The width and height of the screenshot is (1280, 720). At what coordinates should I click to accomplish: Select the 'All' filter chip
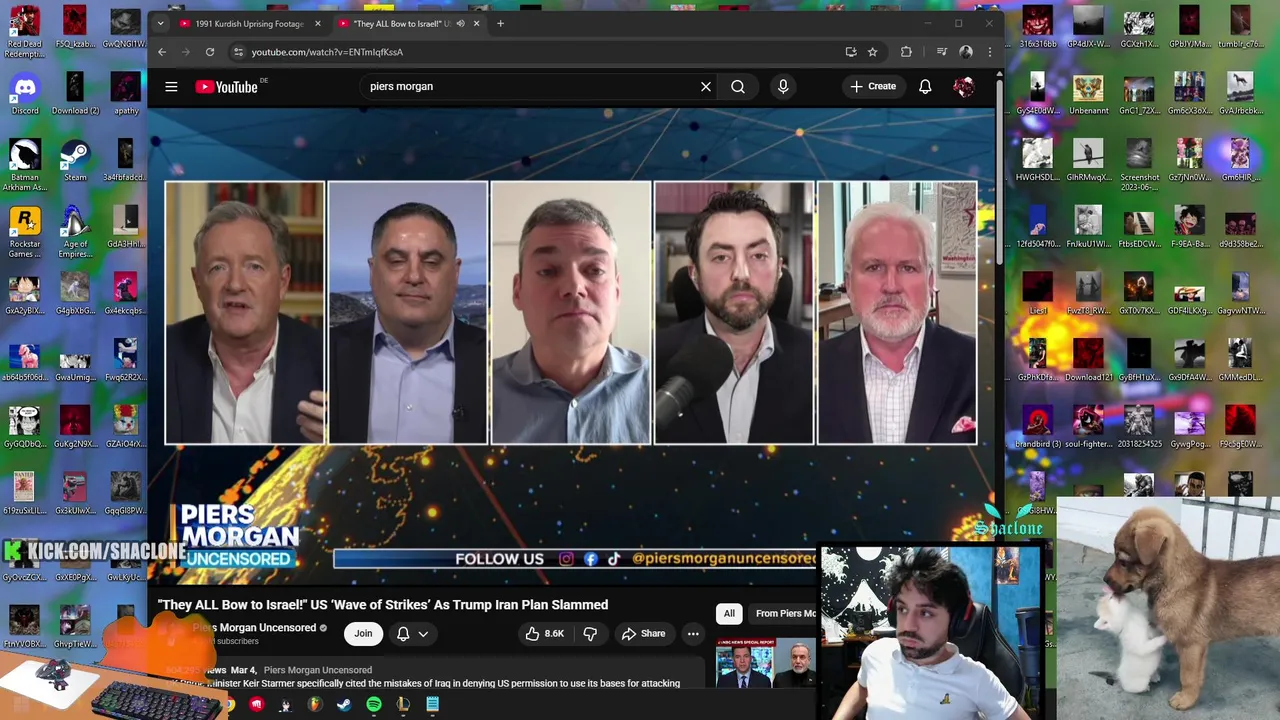[x=729, y=613]
